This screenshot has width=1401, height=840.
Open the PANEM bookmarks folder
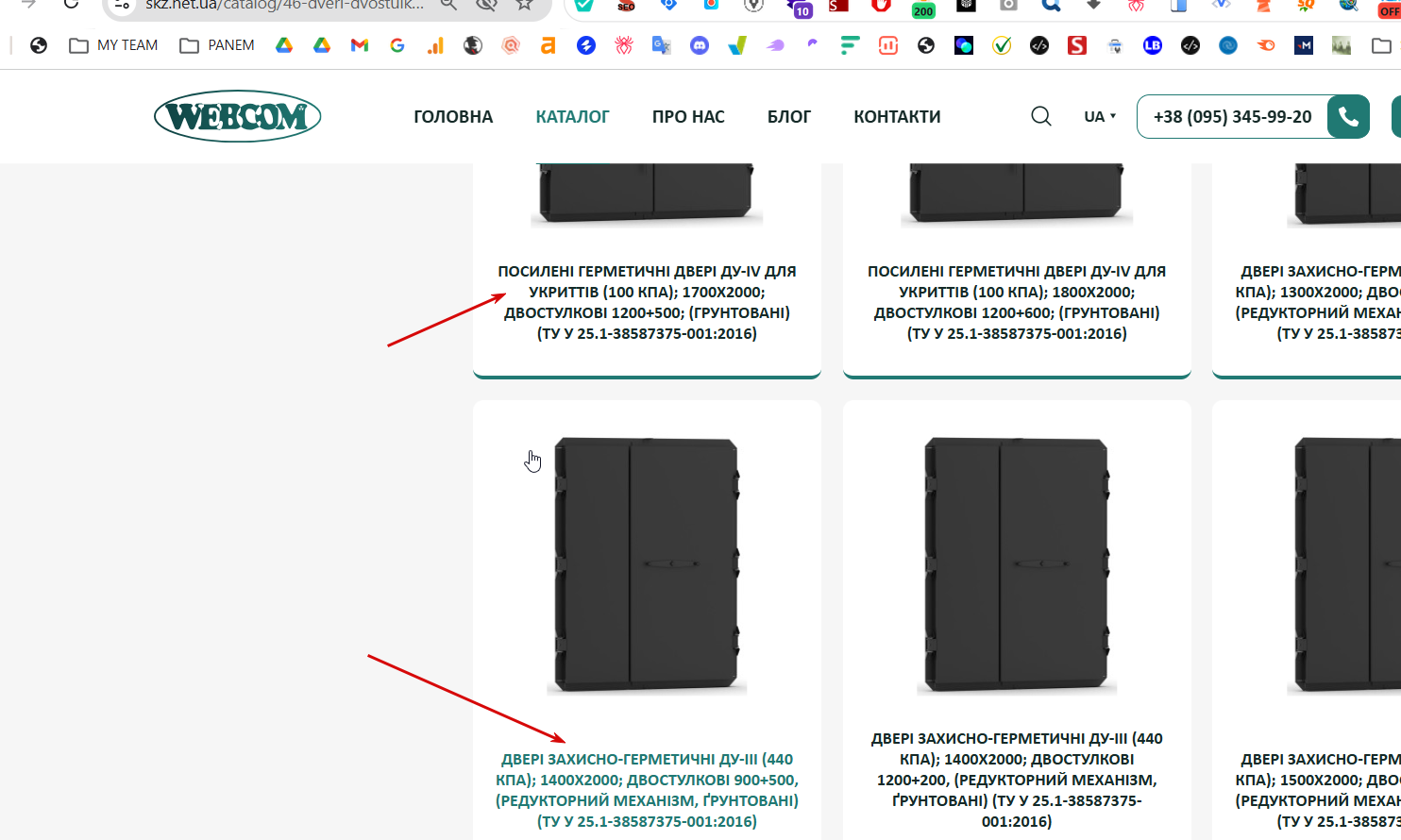coord(217,45)
